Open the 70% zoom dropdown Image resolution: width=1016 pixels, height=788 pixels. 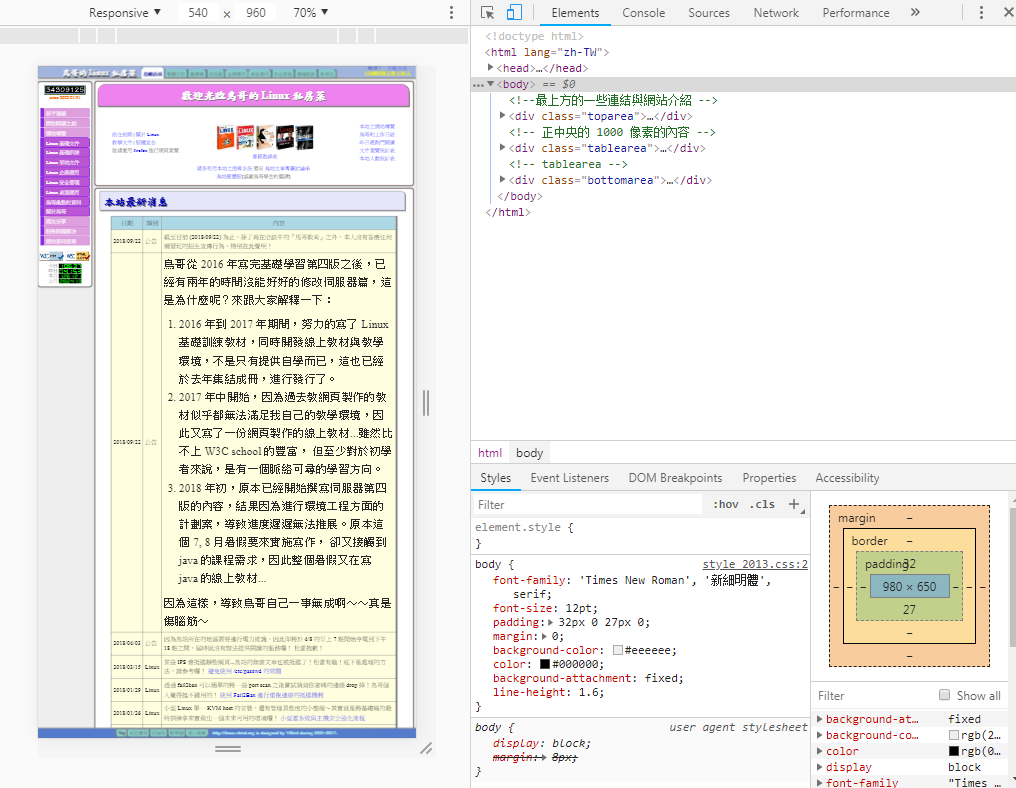(311, 13)
